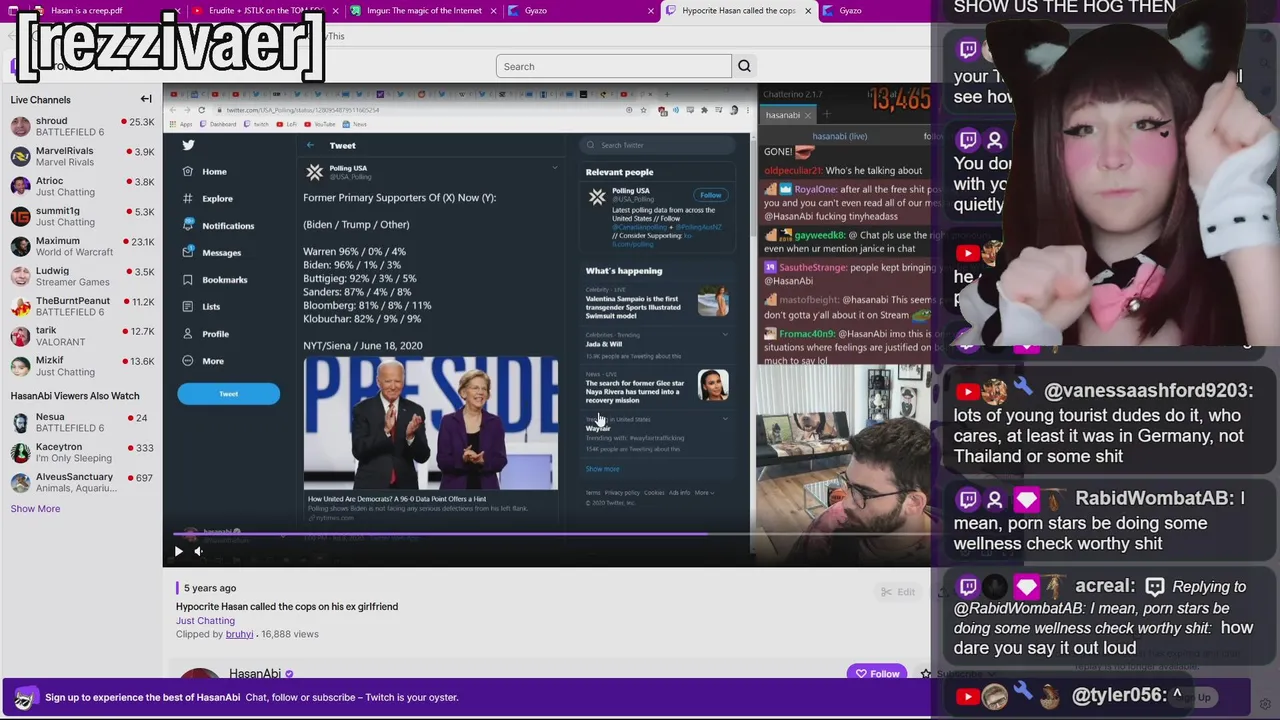This screenshot has height=720, width=1280.
Task: Open tarik's VALORANT channel
Action: (x=82, y=336)
